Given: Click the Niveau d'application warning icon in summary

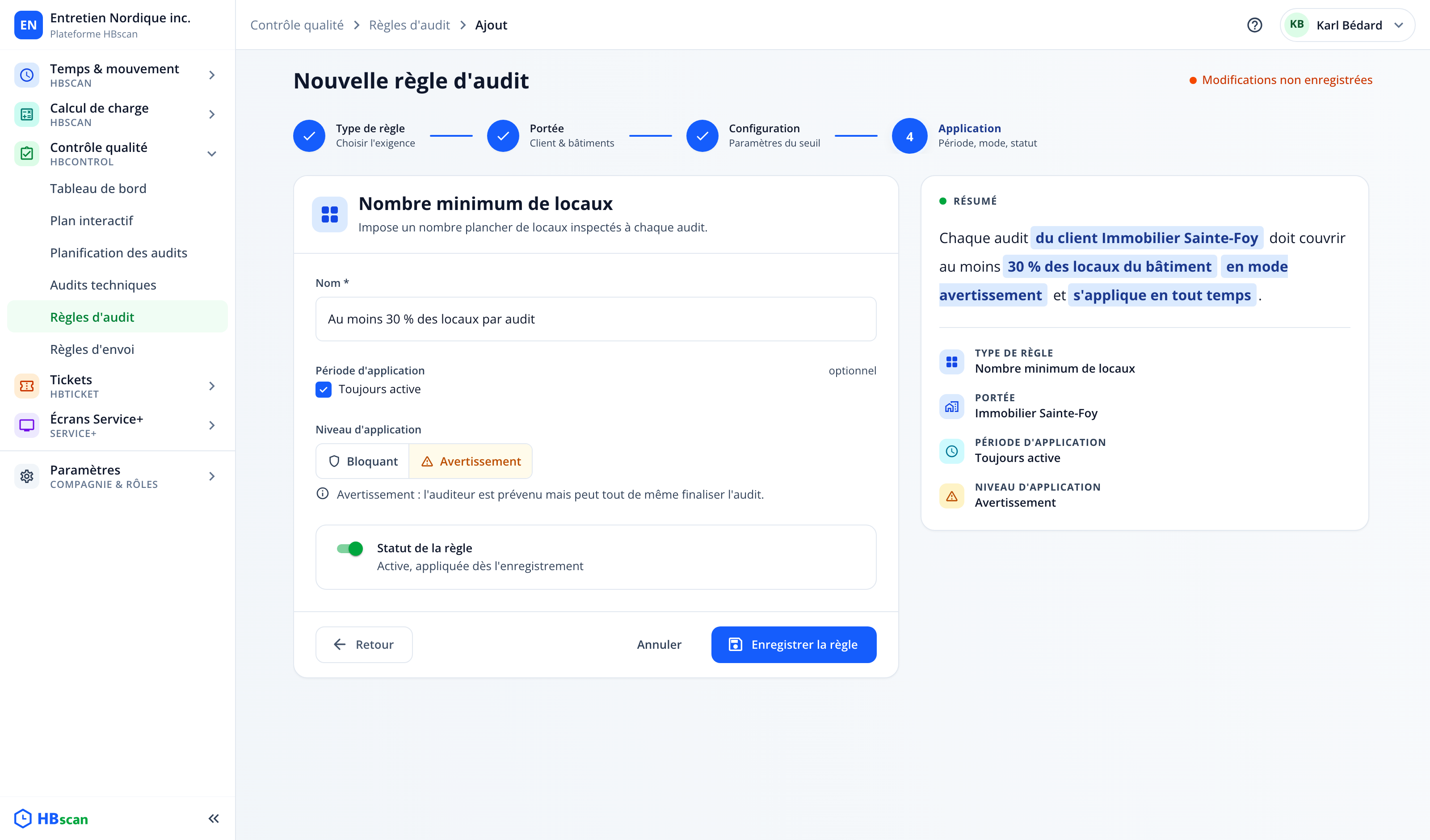Looking at the screenshot, I should pyautogui.click(x=952, y=496).
